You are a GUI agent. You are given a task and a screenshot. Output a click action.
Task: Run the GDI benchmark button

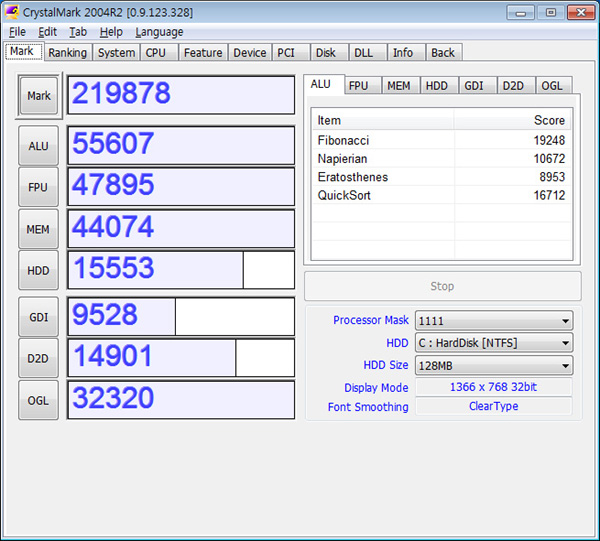tap(38, 317)
